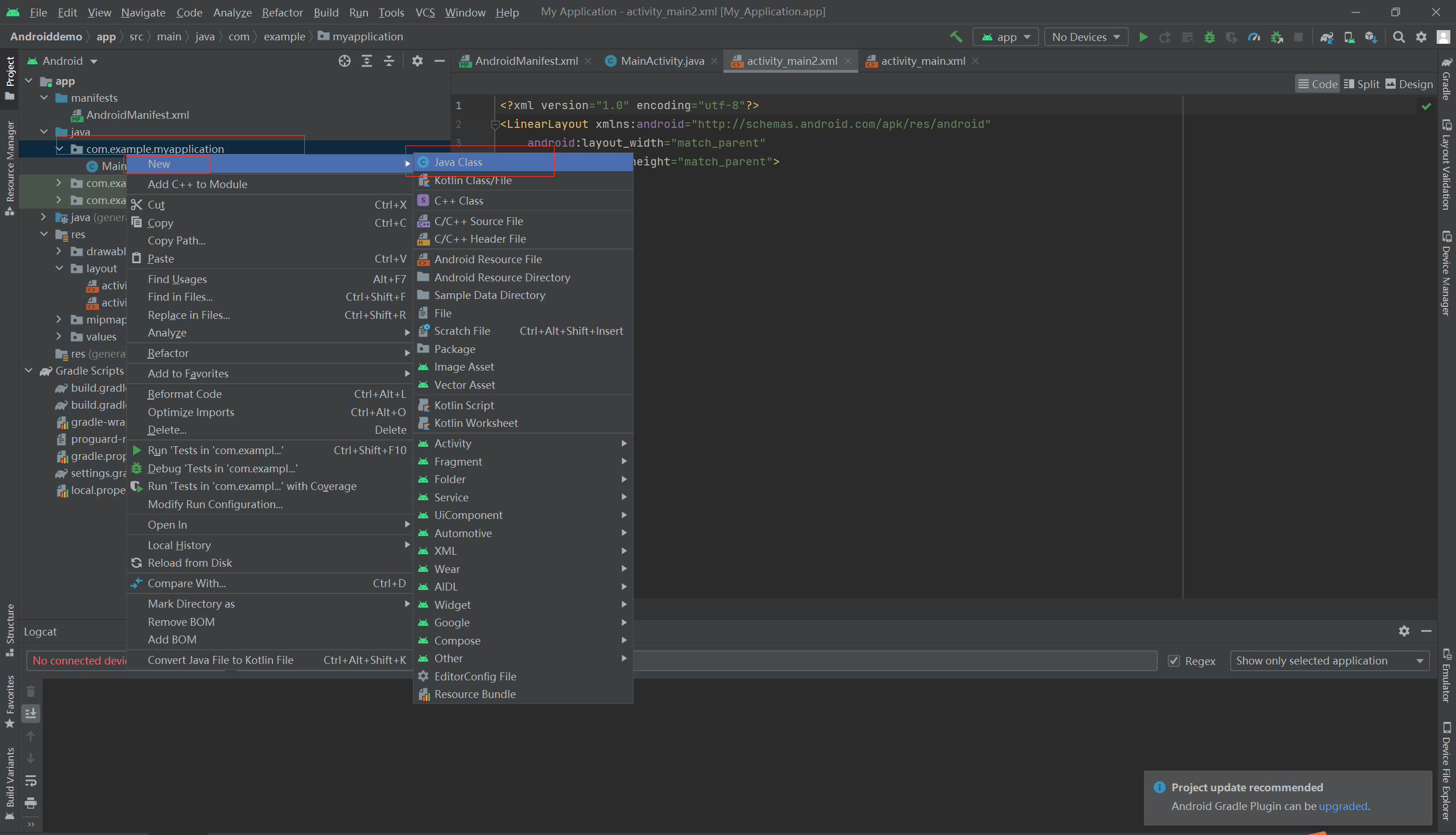Viewport: 1456px width, 835px height.
Task: Click Android Resource File menu entry
Action: click(487, 259)
